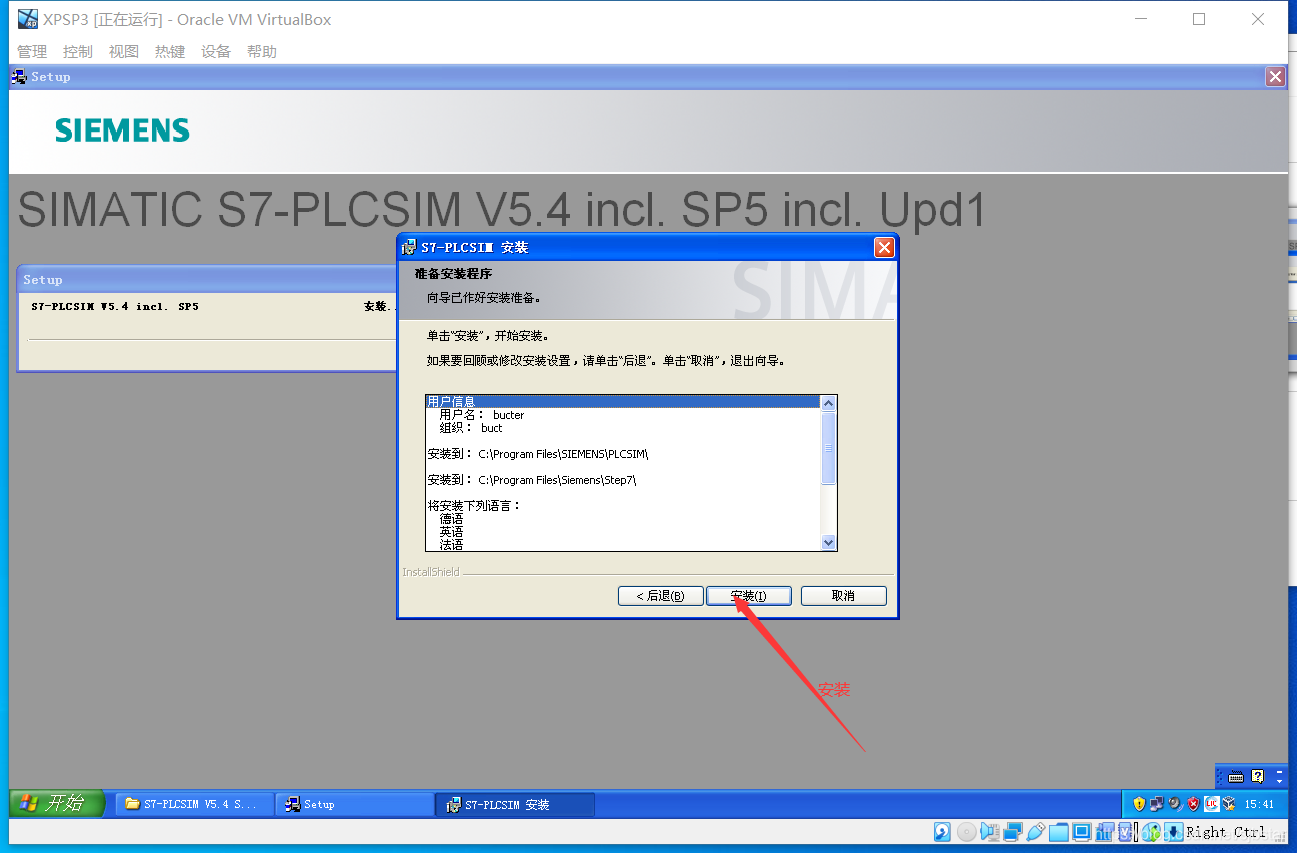Click VirtualBox network adapter status icon
1297x853 pixels.
point(1013,832)
